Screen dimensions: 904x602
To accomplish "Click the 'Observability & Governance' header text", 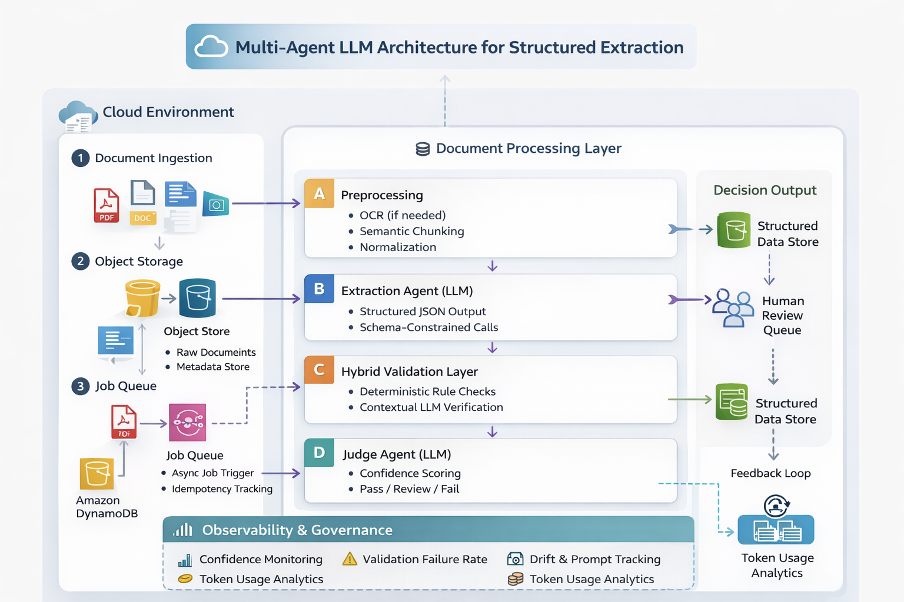I will click(297, 530).
